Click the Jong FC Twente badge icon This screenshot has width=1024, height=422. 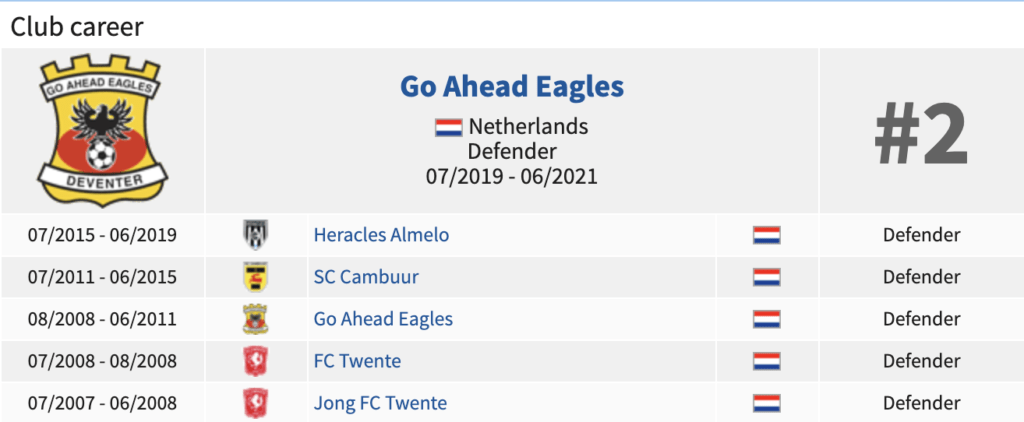tap(255, 403)
